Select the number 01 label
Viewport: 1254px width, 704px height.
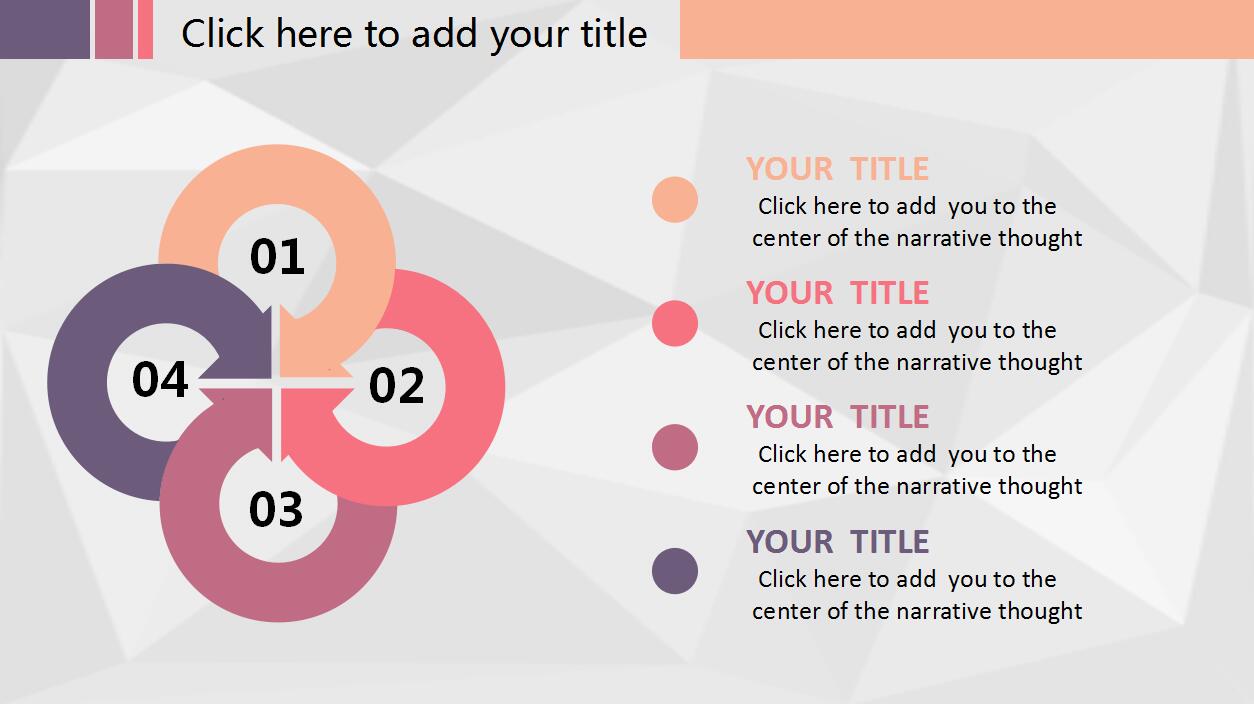pos(277,257)
